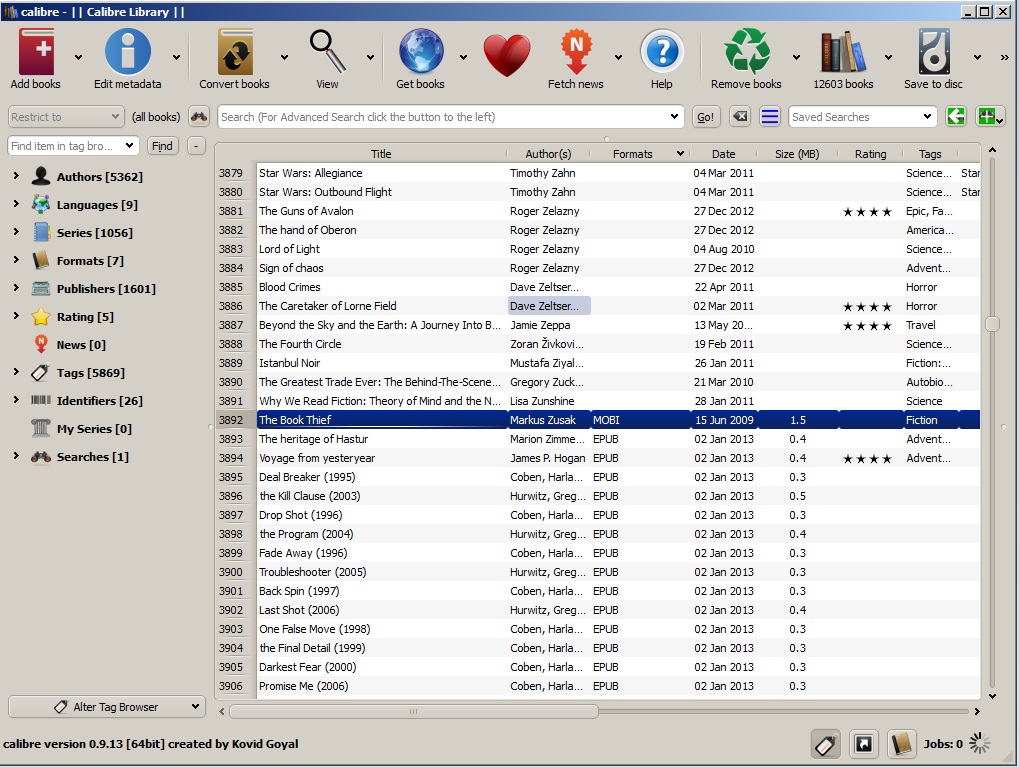Click the News category icon
The height and width of the screenshot is (767, 1019).
click(41, 344)
